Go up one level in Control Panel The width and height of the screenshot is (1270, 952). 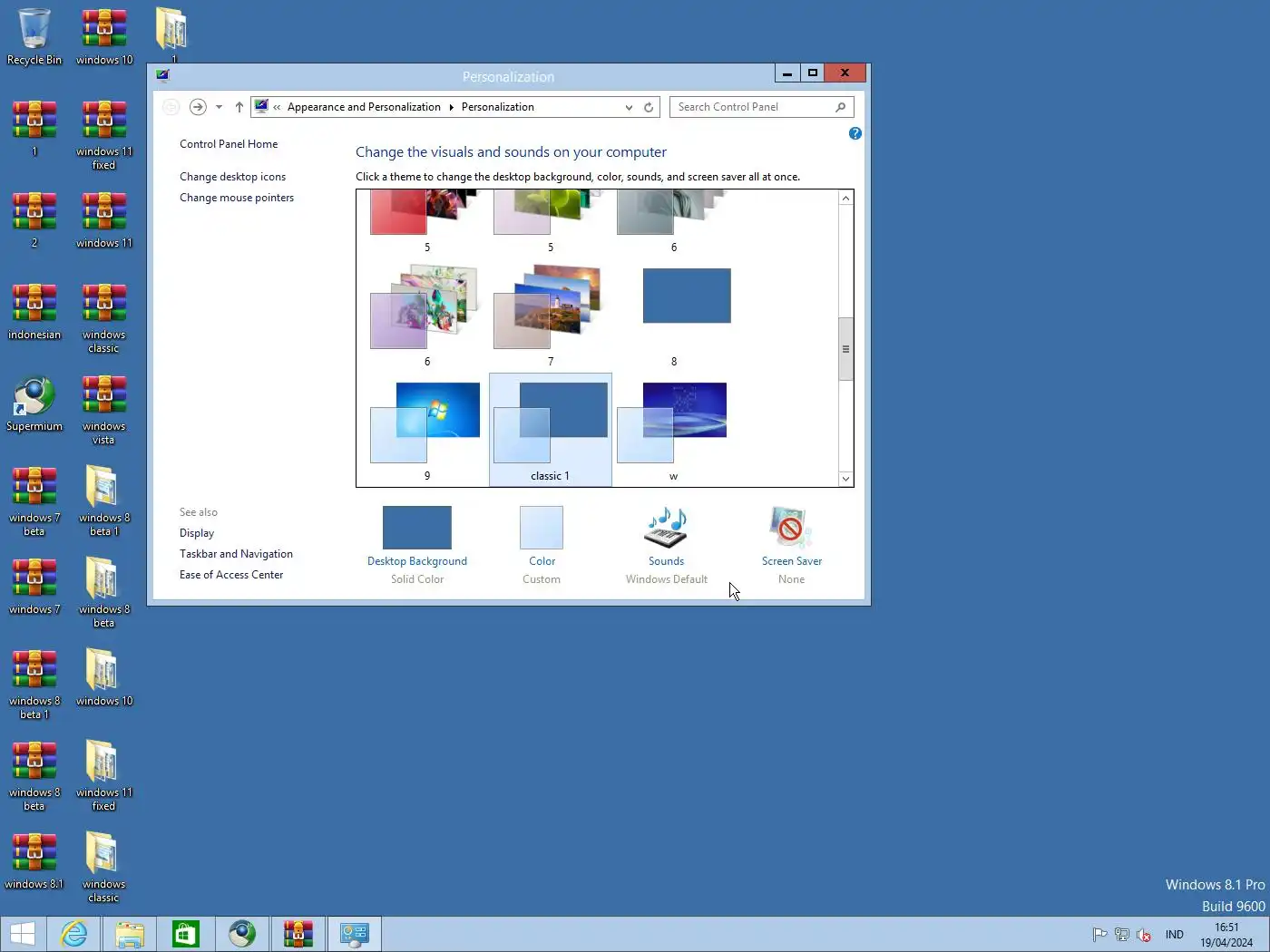click(239, 107)
